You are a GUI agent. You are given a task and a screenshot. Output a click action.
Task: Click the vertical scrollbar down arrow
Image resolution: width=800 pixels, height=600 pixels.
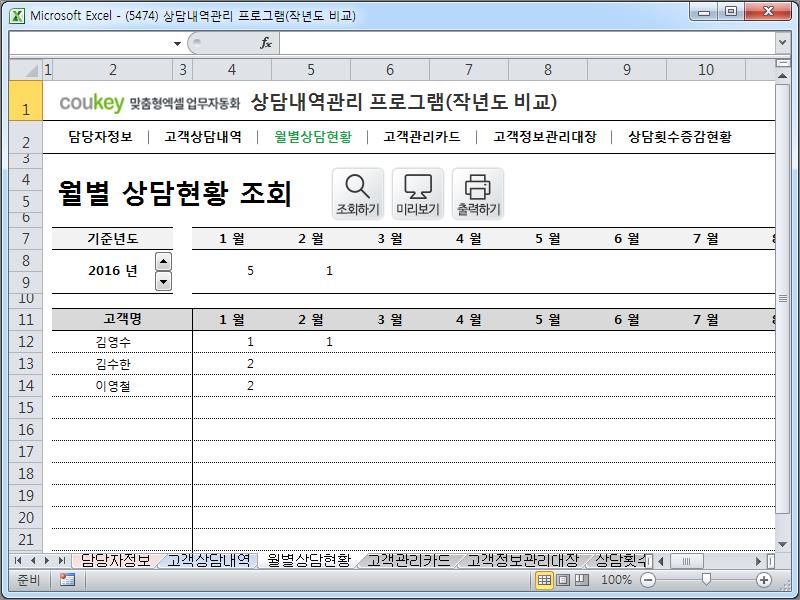click(782, 545)
